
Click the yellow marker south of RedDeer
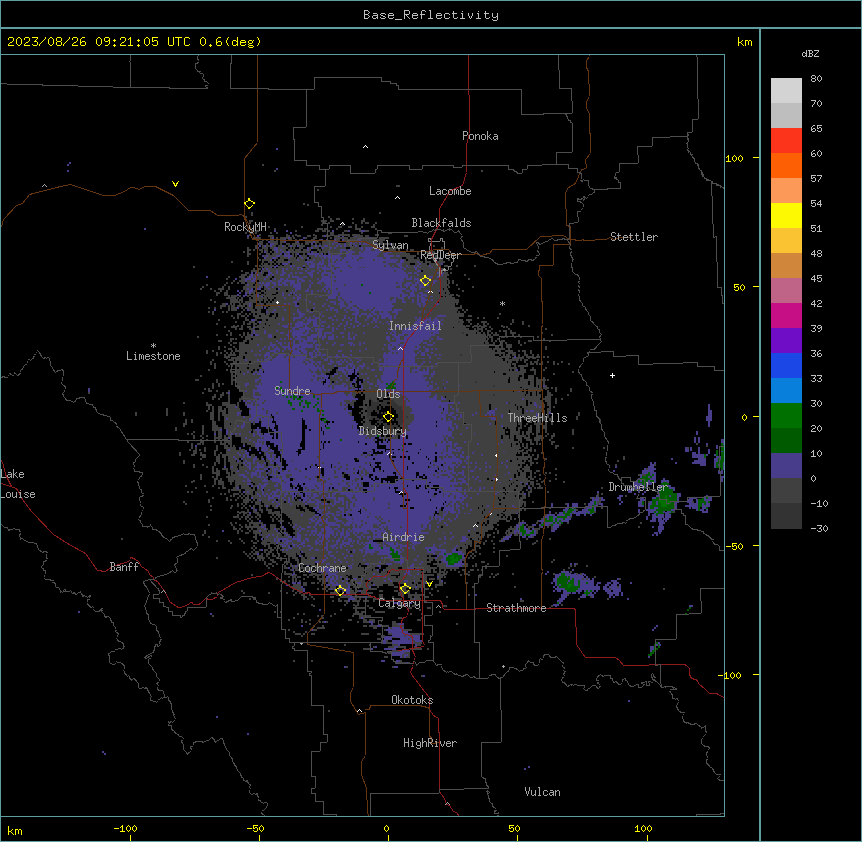tap(425, 281)
